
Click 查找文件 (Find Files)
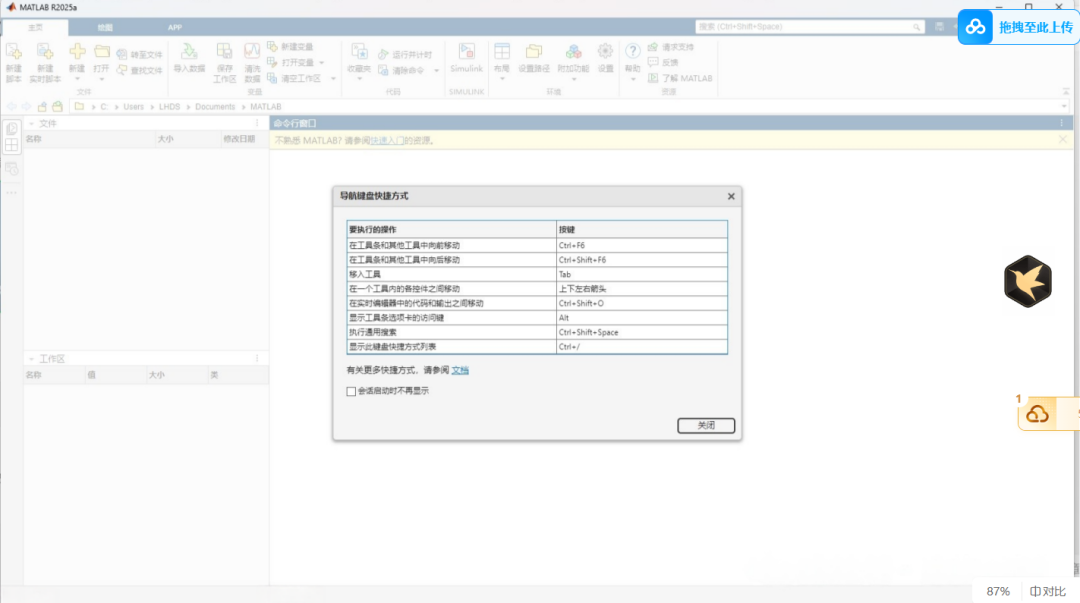[x=140, y=70]
